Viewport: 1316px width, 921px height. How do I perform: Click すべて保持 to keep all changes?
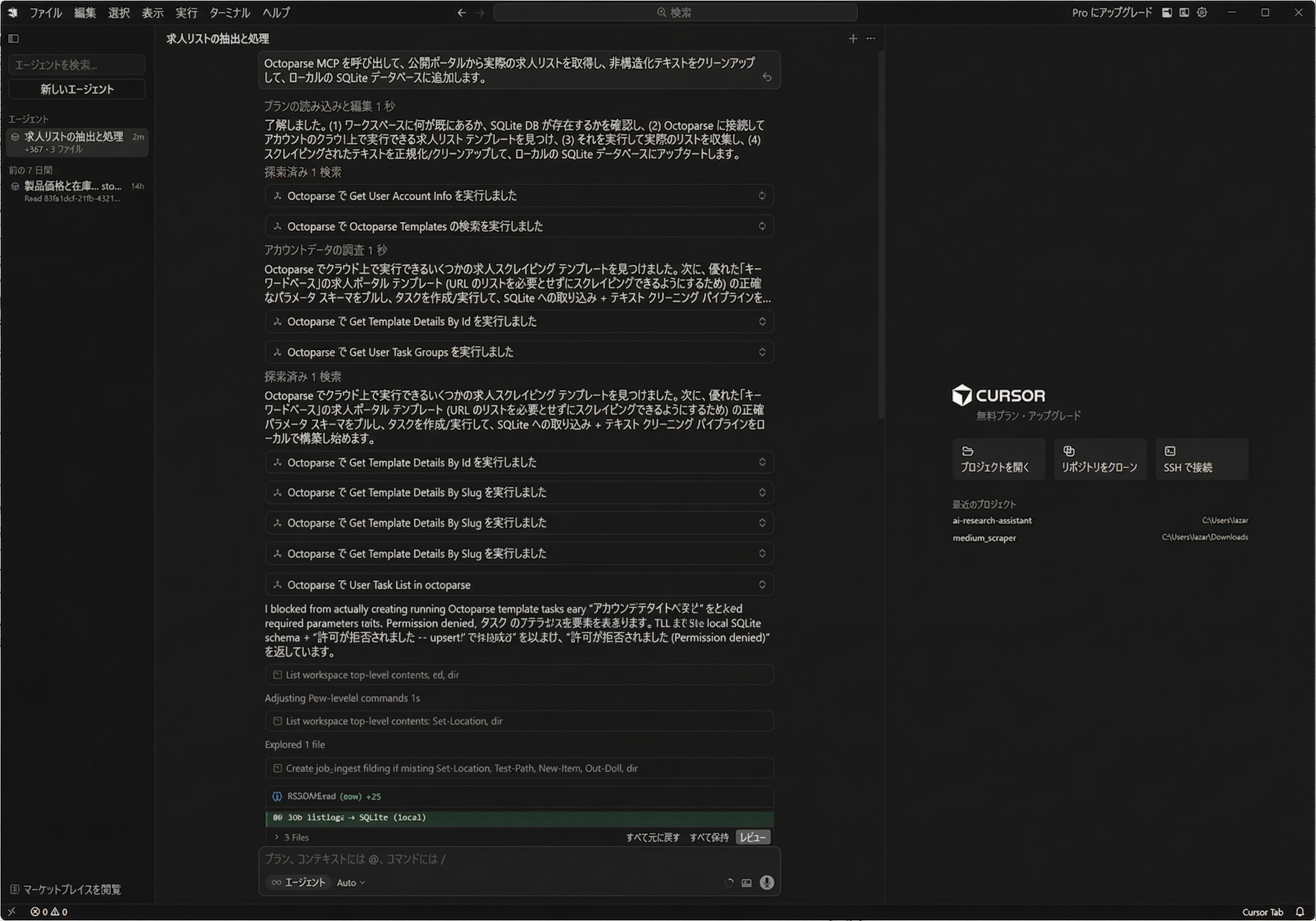(x=709, y=837)
